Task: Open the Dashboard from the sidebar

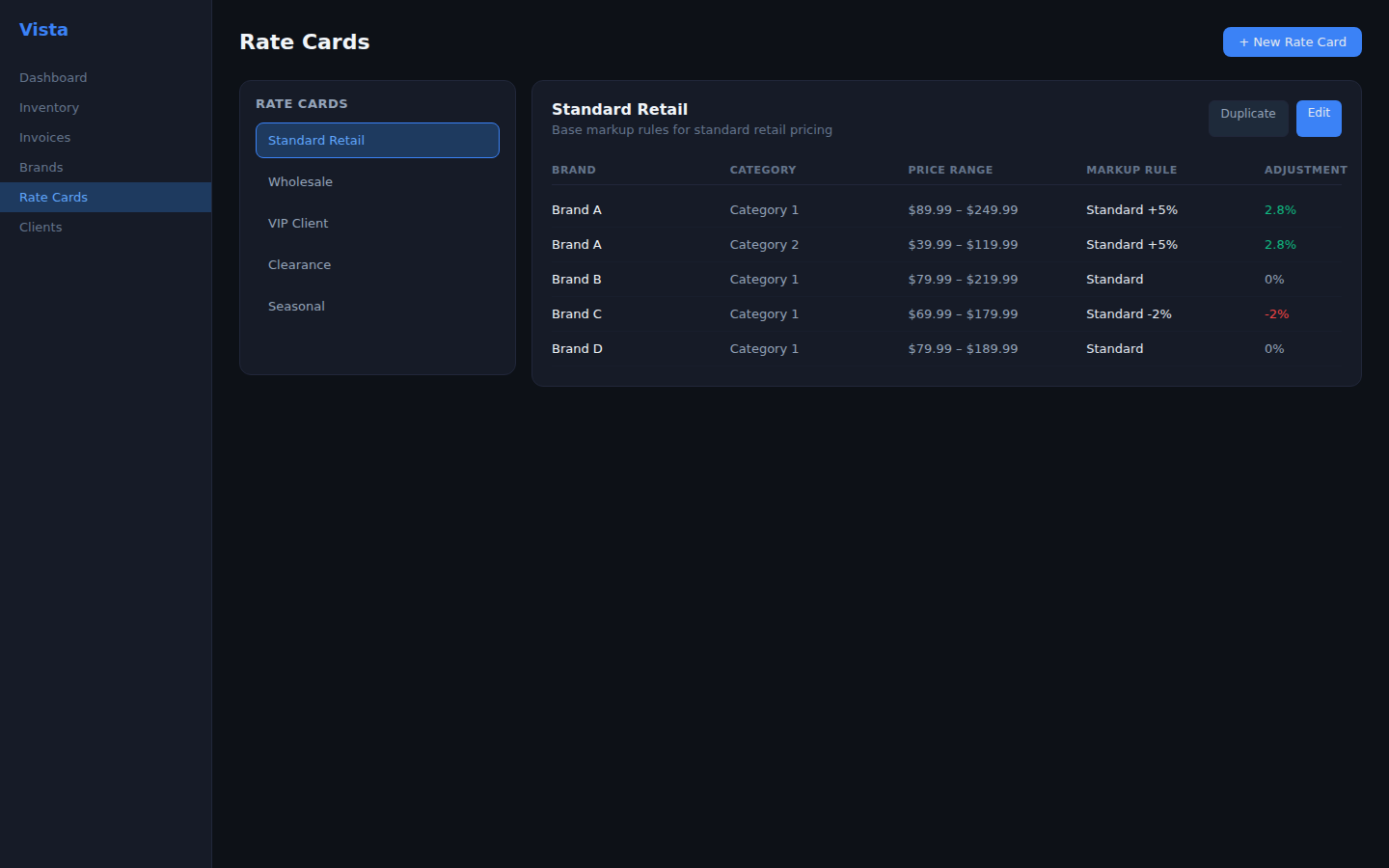Action: pyautogui.click(x=53, y=77)
